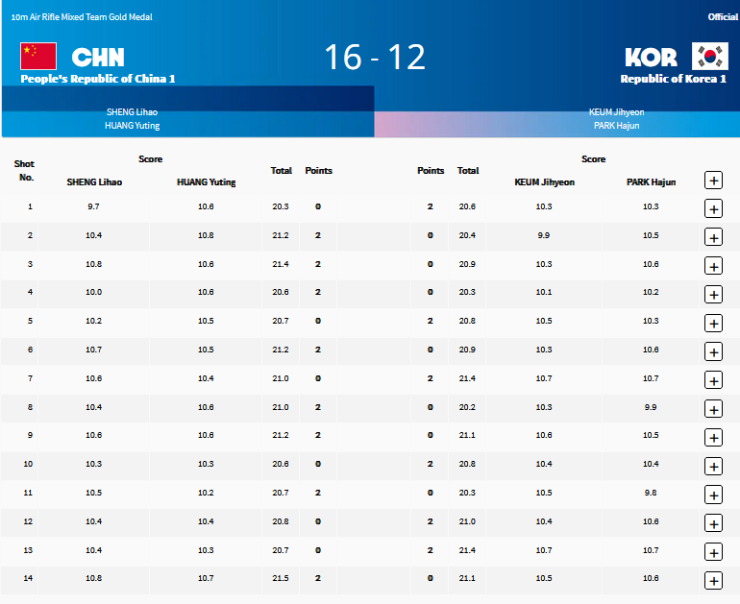Click Republic of Korea 1 label
This screenshot has height=604, width=740.
[x=673, y=79]
